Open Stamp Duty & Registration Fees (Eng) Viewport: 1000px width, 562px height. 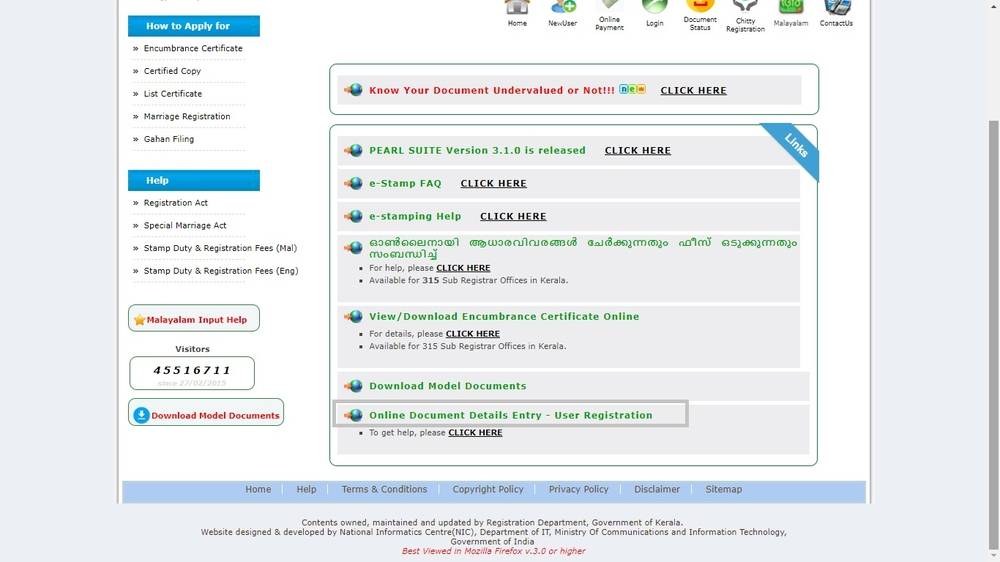tap(221, 271)
